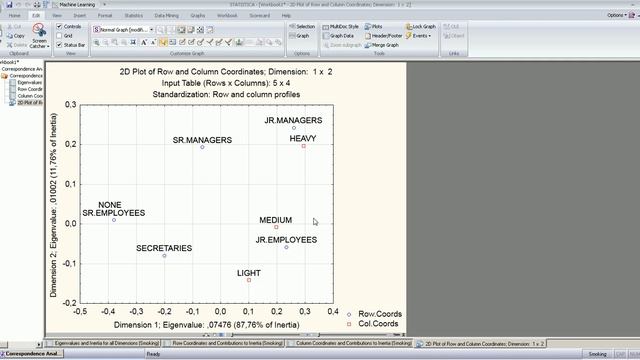
Task: Expand the Screen Catcher dropdown arrow
Action: click(48, 47)
